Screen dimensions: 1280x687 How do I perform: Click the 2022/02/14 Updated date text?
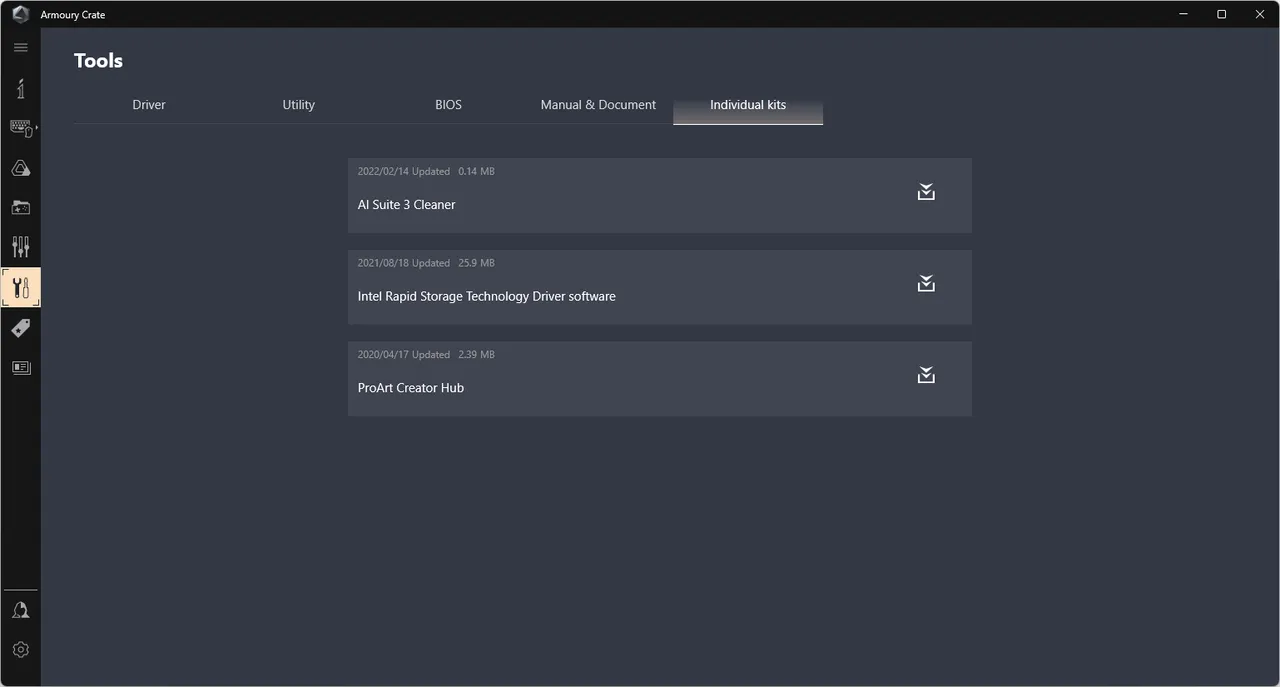point(404,172)
